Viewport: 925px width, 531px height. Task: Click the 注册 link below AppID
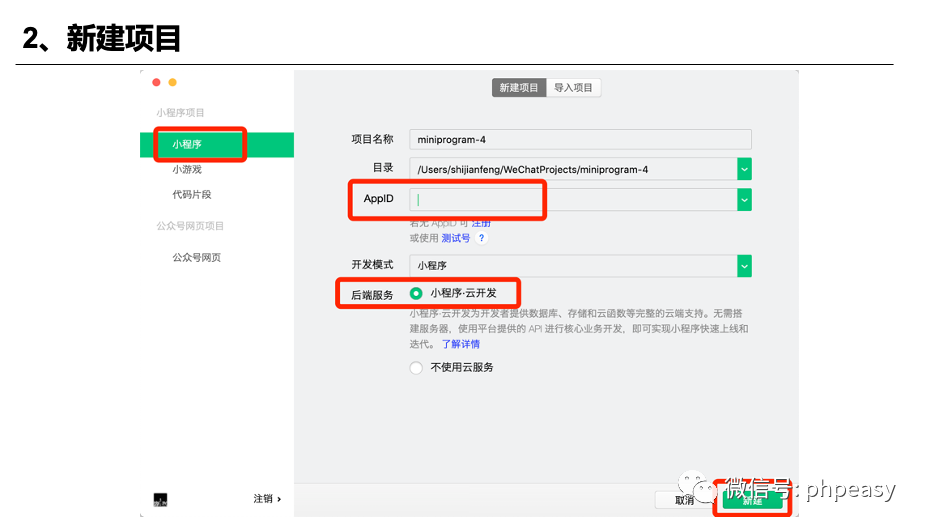click(481, 223)
